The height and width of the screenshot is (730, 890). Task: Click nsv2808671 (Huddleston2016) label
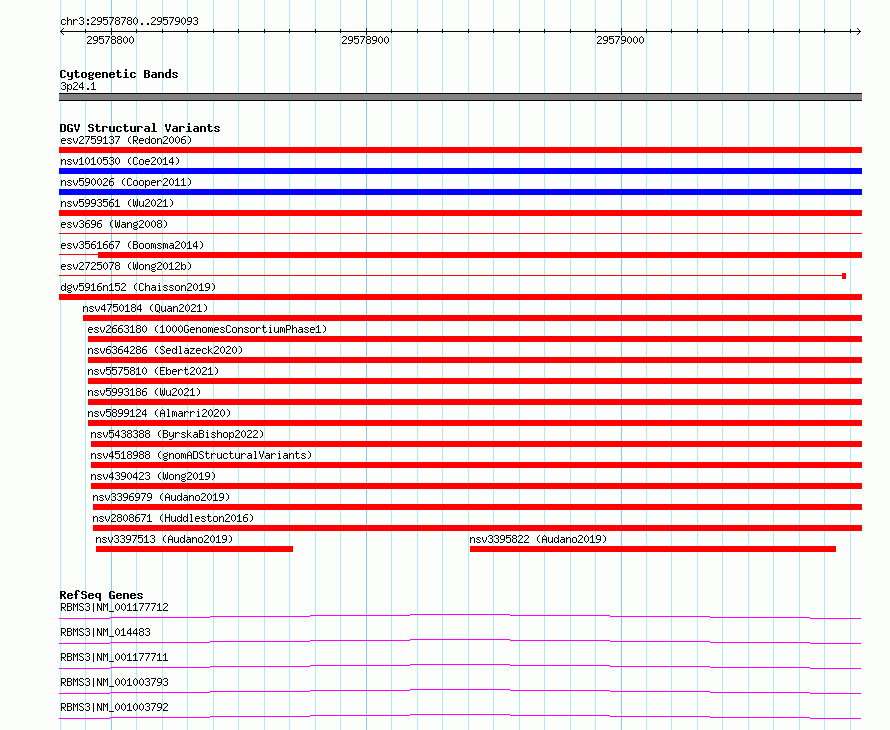pyautogui.click(x=173, y=518)
